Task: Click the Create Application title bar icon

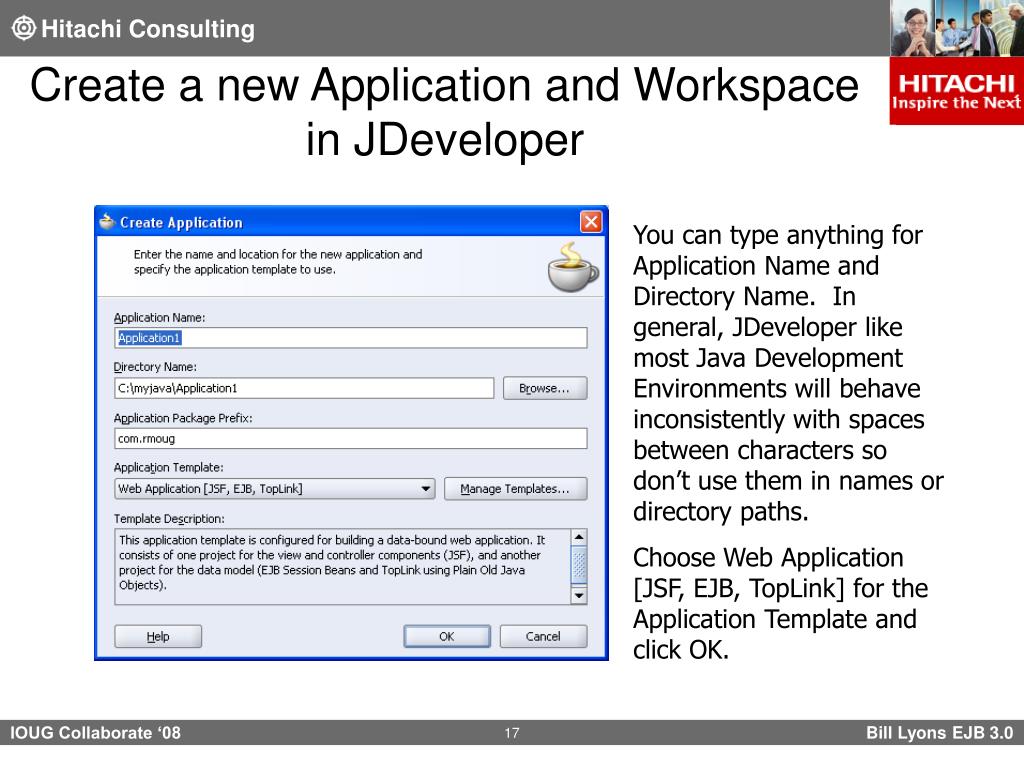Action: [107, 222]
